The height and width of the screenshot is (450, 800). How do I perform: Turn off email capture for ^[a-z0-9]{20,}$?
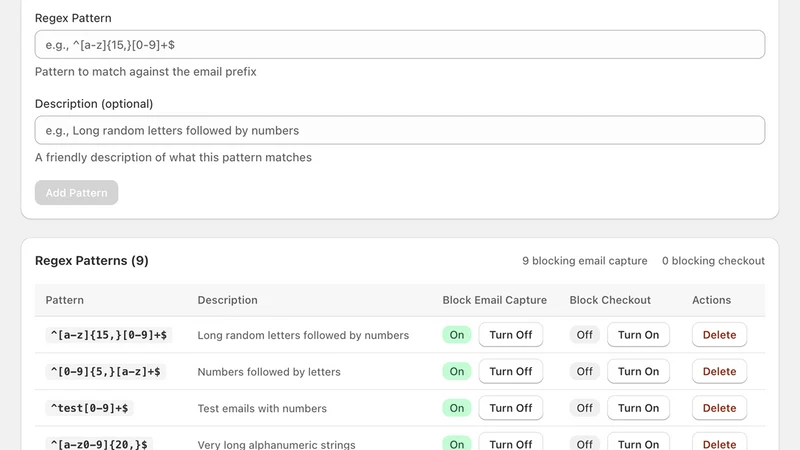511,442
